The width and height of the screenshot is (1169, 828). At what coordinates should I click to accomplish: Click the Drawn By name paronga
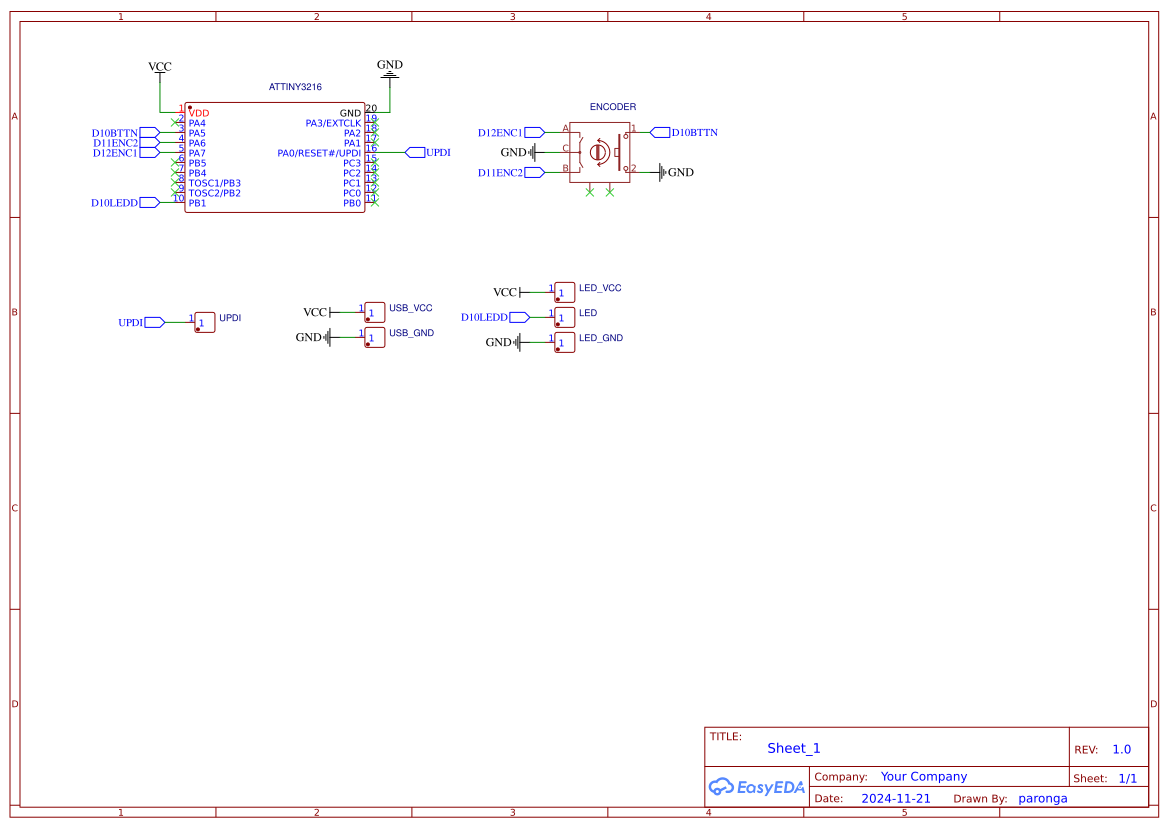(1043, 798)
